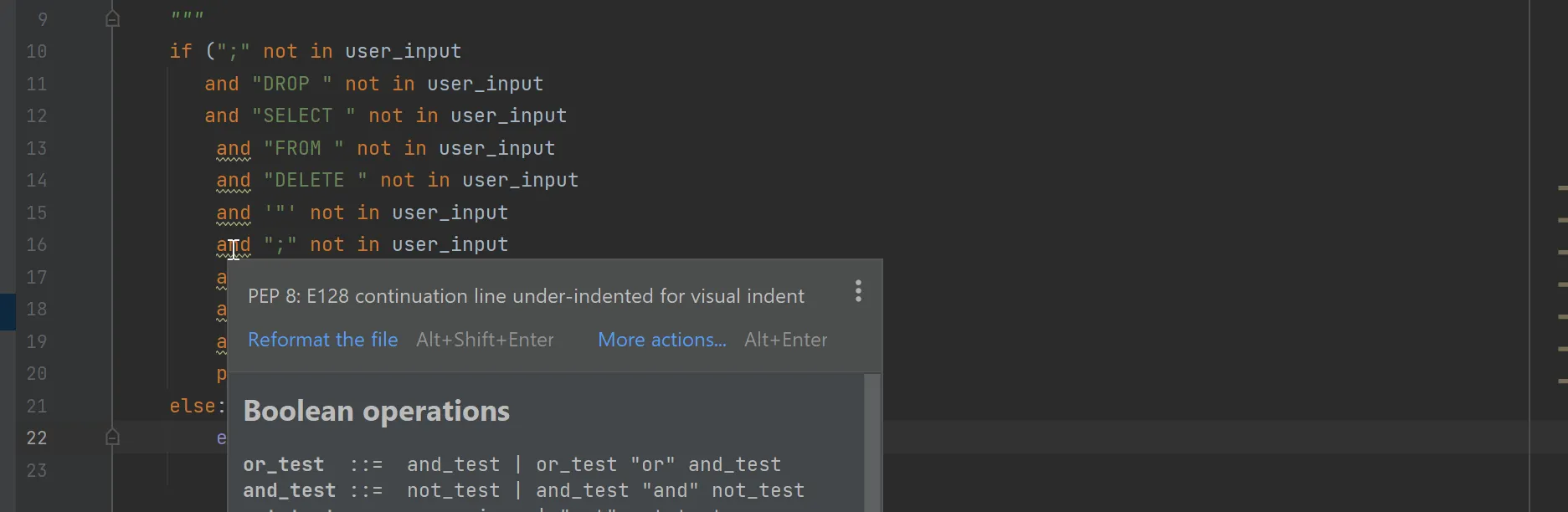This screenshot has width=1568, height=512.
Task: Place the cursor on the "SELECT " string
Action: (x=303, y=116)
